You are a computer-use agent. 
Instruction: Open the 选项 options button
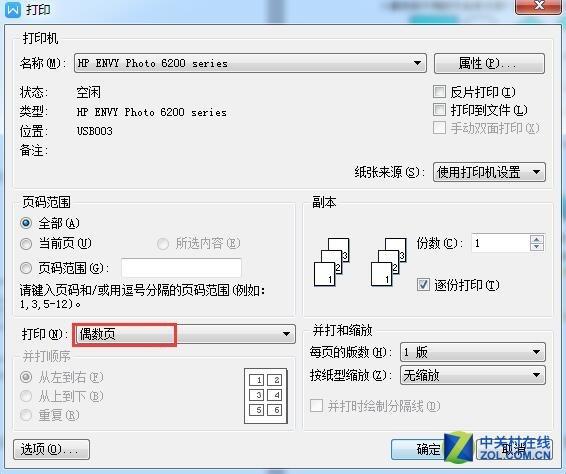pyautogui.click(x=51, y=449)
